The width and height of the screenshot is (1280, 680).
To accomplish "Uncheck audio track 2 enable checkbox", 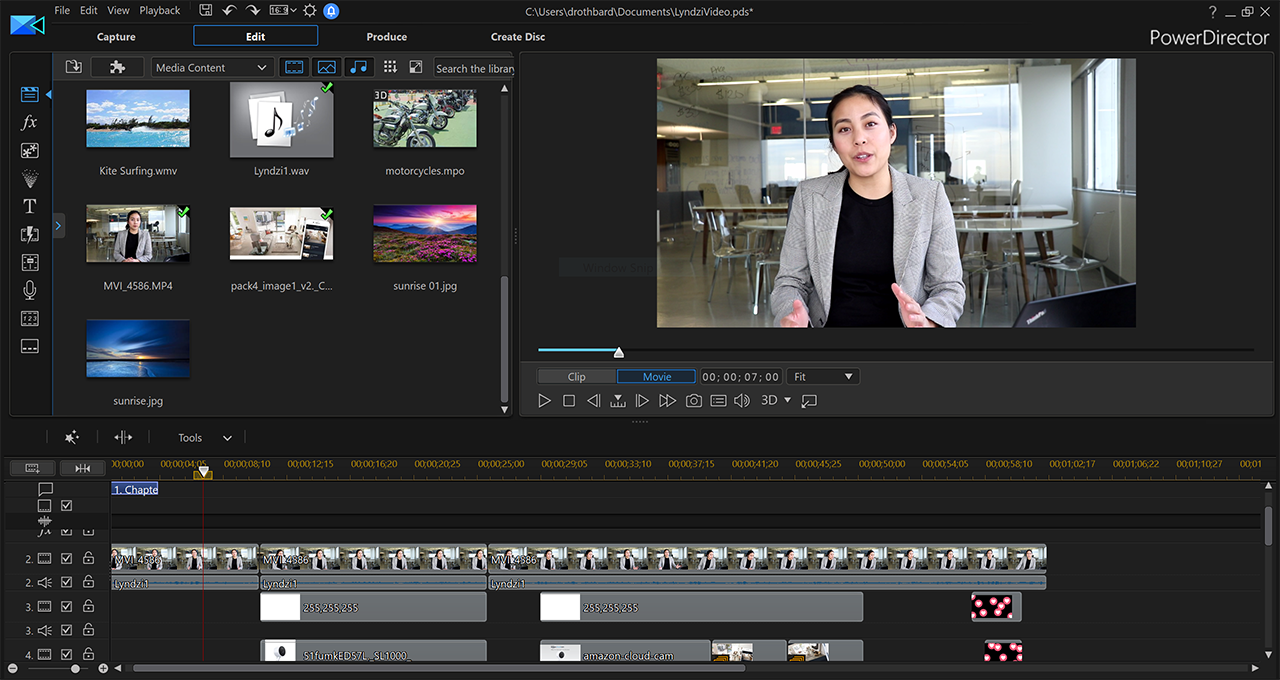I will [67, 582].
